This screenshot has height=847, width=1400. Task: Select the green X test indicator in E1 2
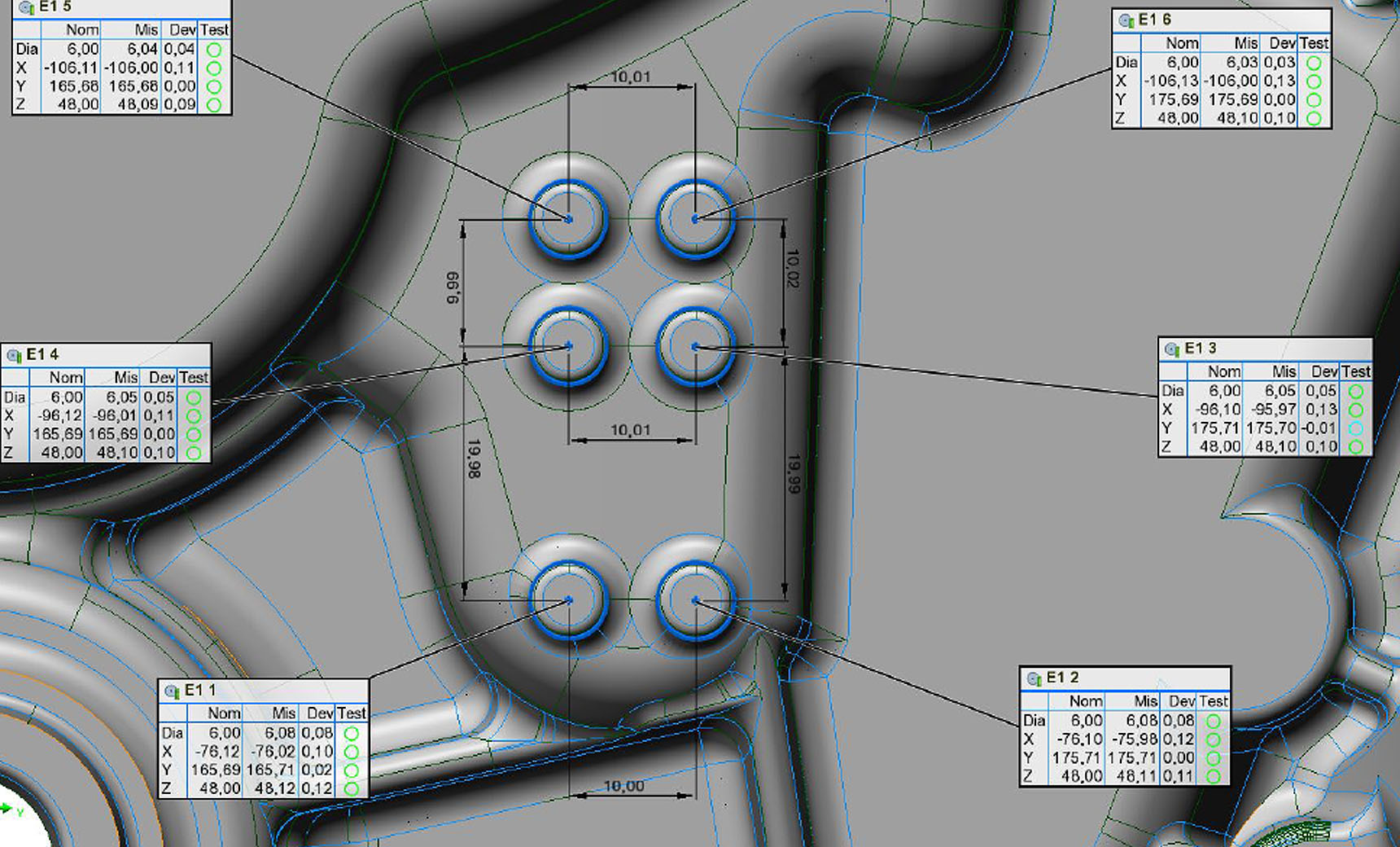[x=1214, y=740]
